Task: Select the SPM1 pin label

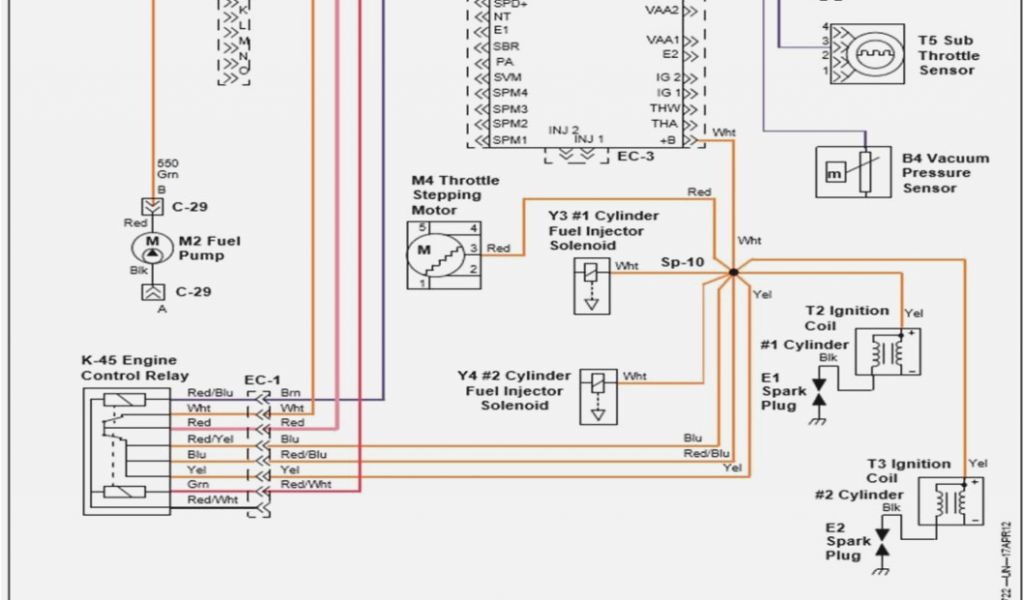Action: click(x=510, y=140)
